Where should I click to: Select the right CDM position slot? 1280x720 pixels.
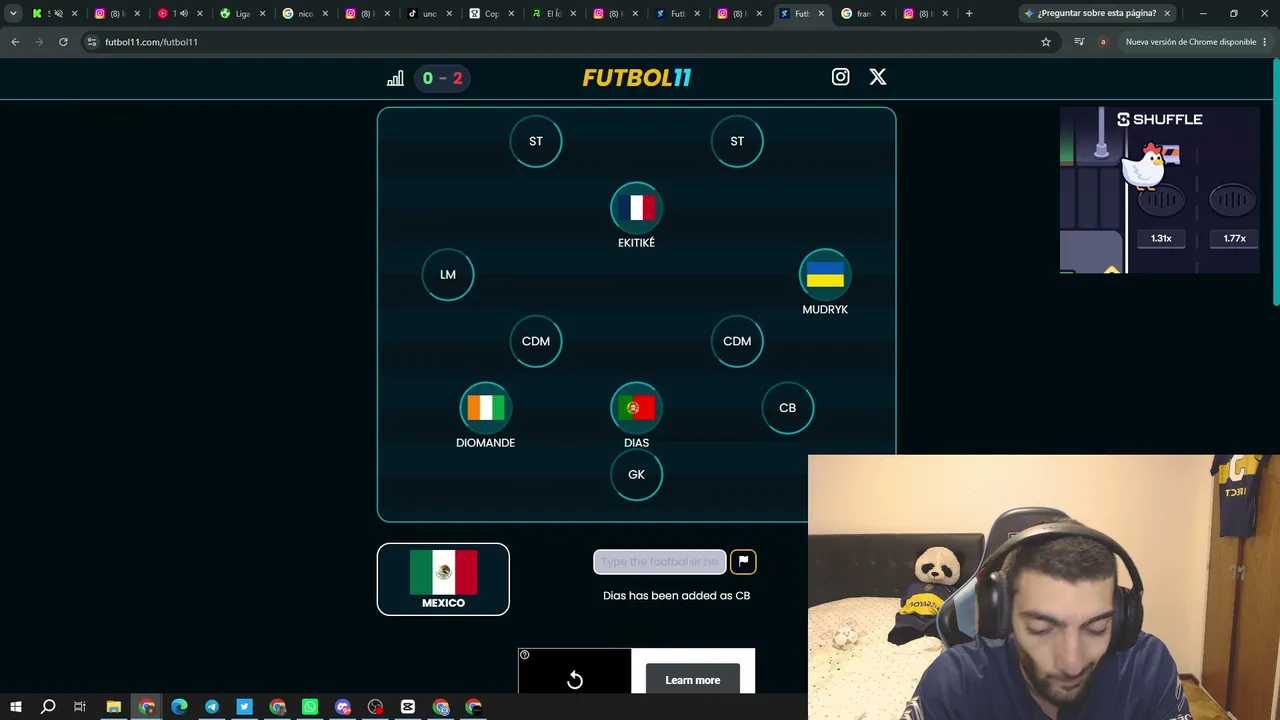point(737,341)
